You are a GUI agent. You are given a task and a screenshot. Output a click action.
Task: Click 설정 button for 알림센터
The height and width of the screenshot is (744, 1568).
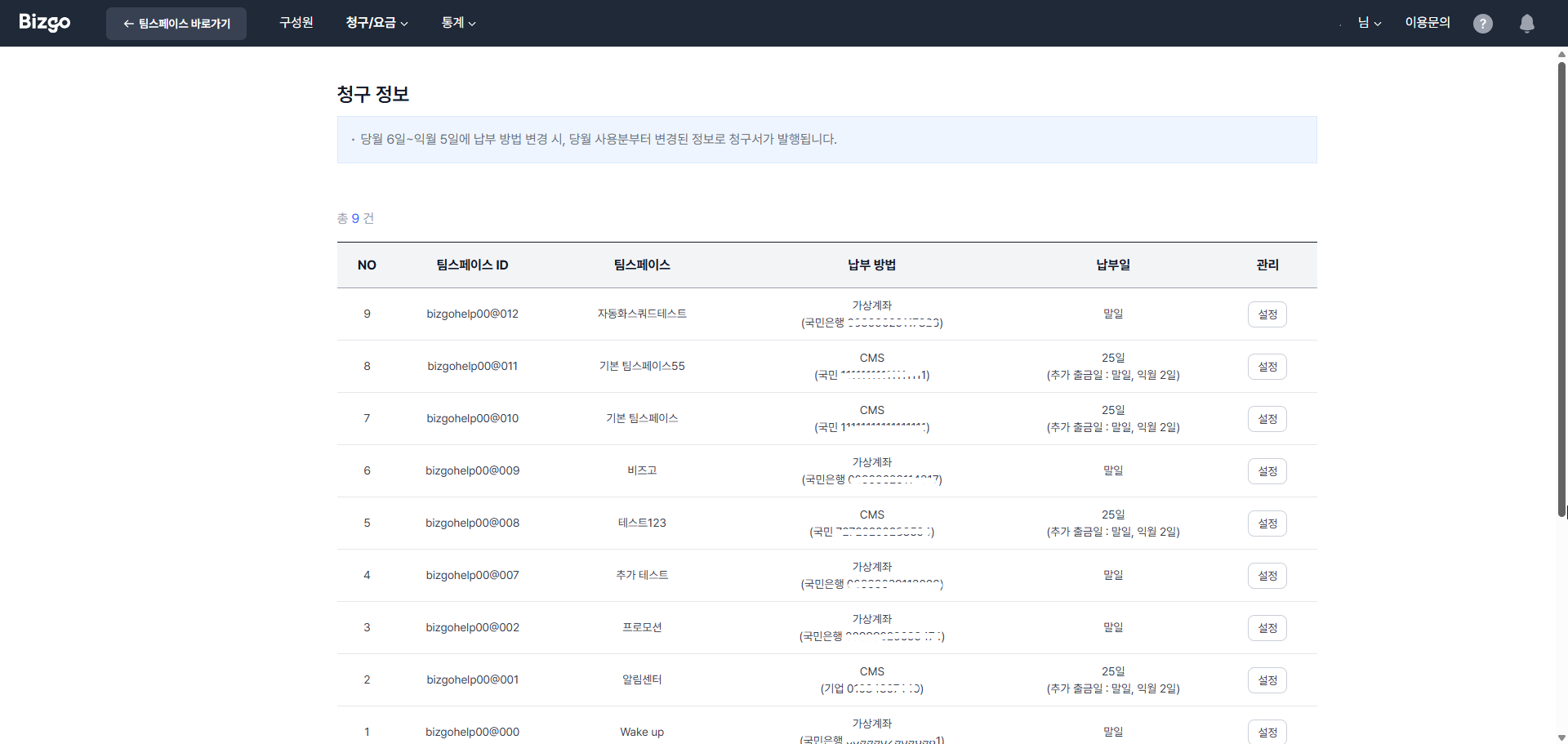tap(1267, 679)
